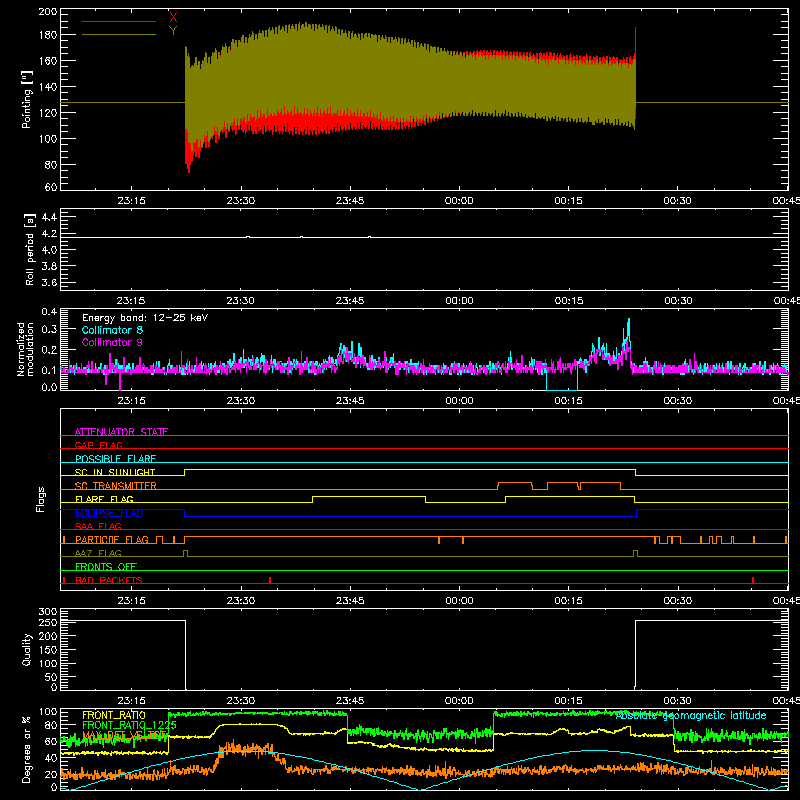Click the red spike at end of Pointing data
This screenshot has height=800, width=800.
tap(635, 41)
